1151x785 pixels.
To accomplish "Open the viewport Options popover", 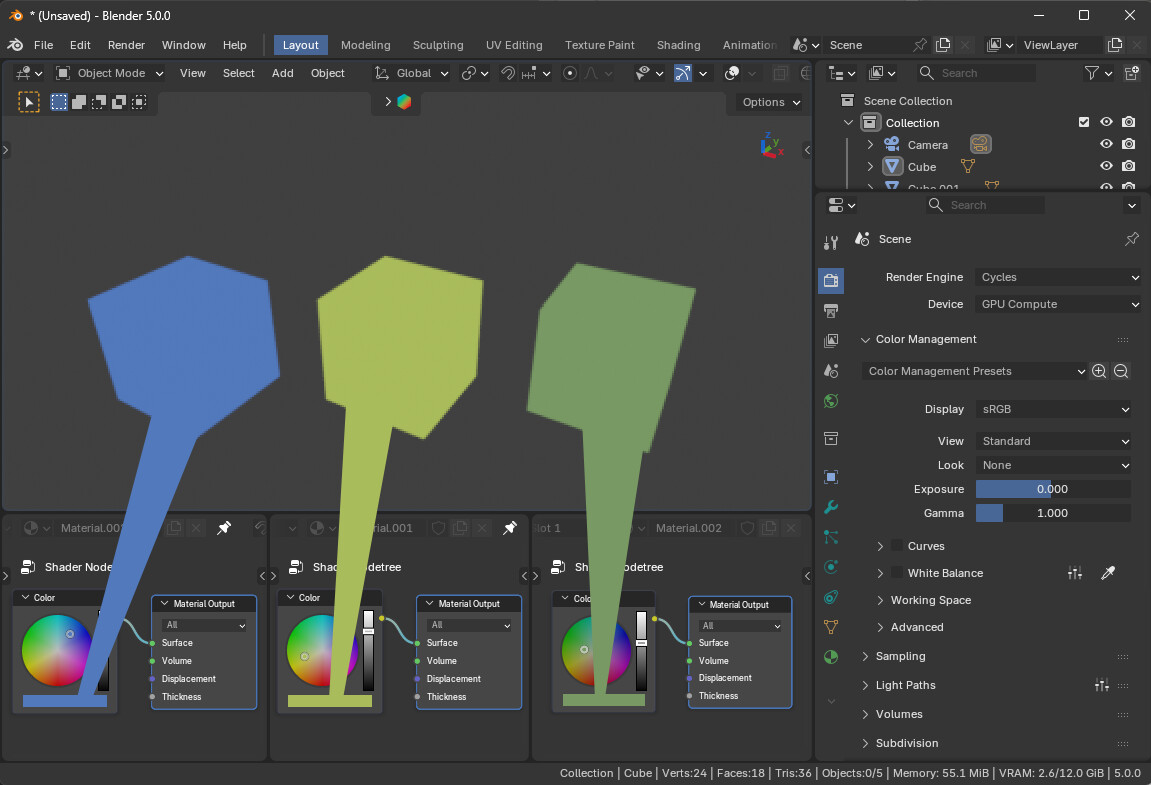I will (771, 102).
